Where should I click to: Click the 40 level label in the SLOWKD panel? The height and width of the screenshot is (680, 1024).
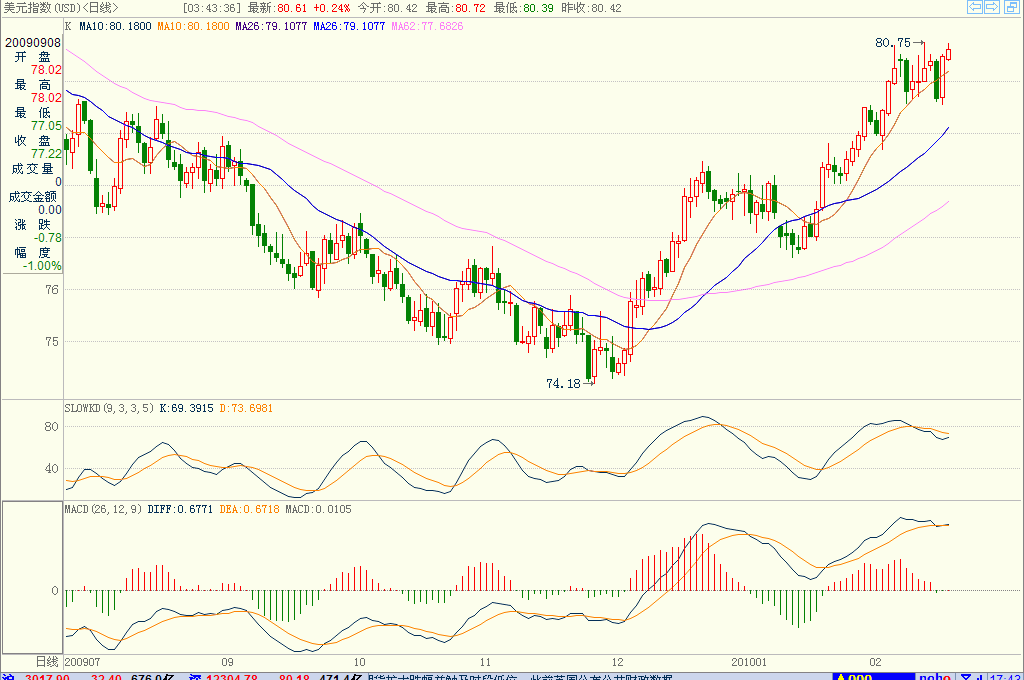click(x=52, y=468)
